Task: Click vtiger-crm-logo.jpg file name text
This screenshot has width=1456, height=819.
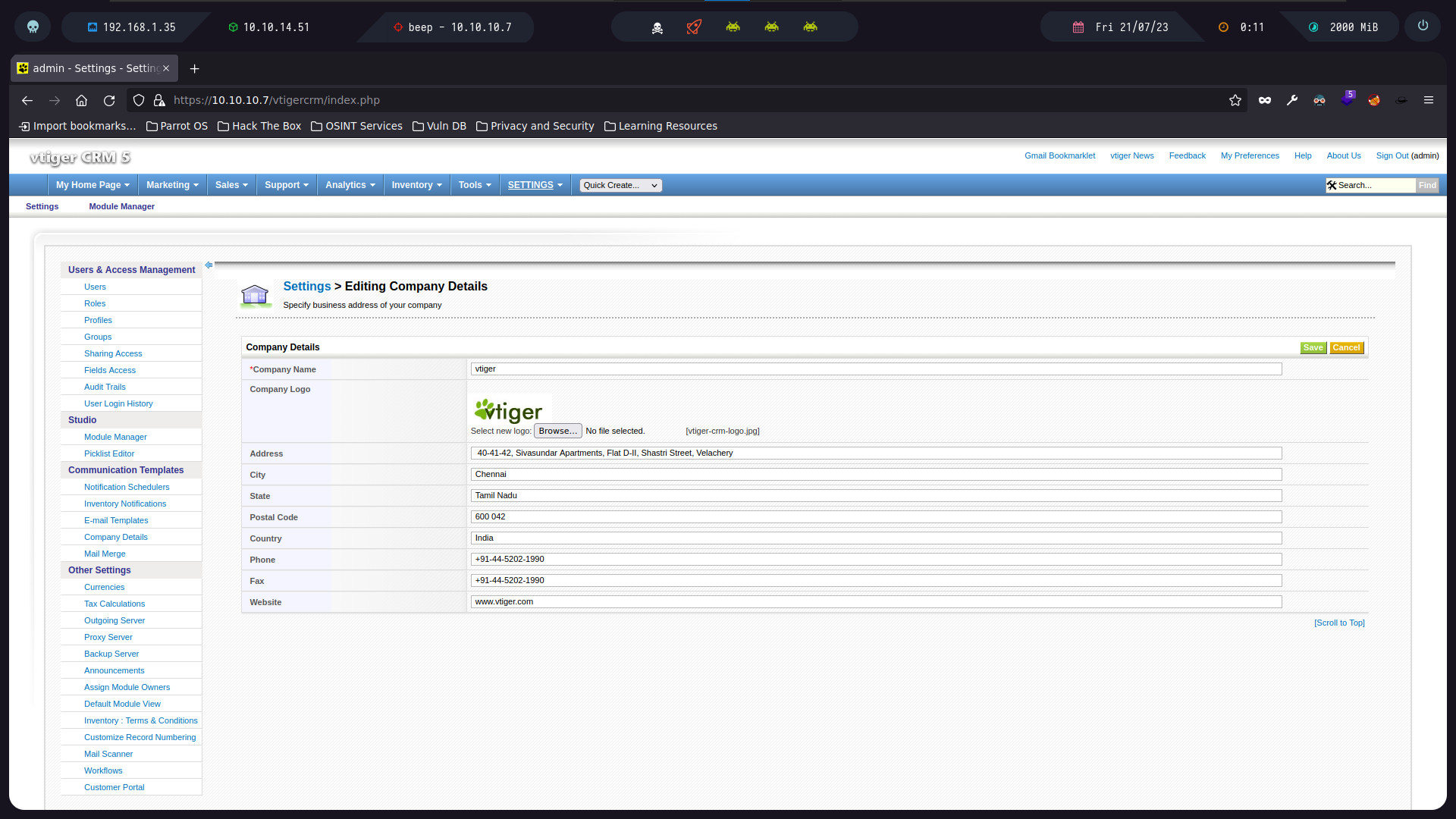Action: coord(723,431)
